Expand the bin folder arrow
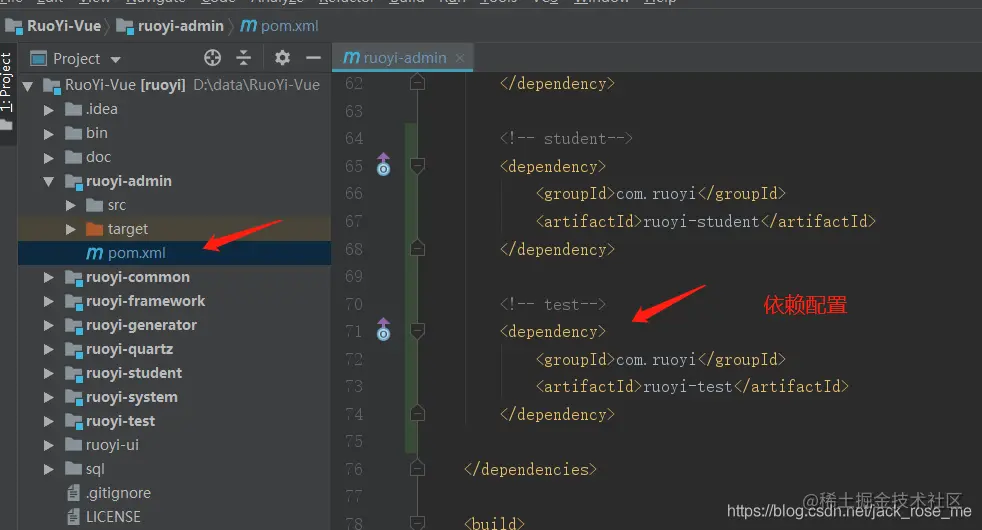This screenshot has width=982, height=530. (x=49, y=134)
